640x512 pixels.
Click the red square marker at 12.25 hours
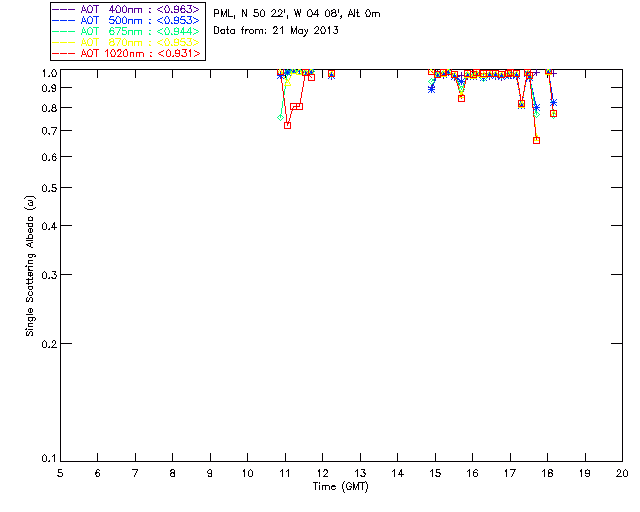[331, 74]
